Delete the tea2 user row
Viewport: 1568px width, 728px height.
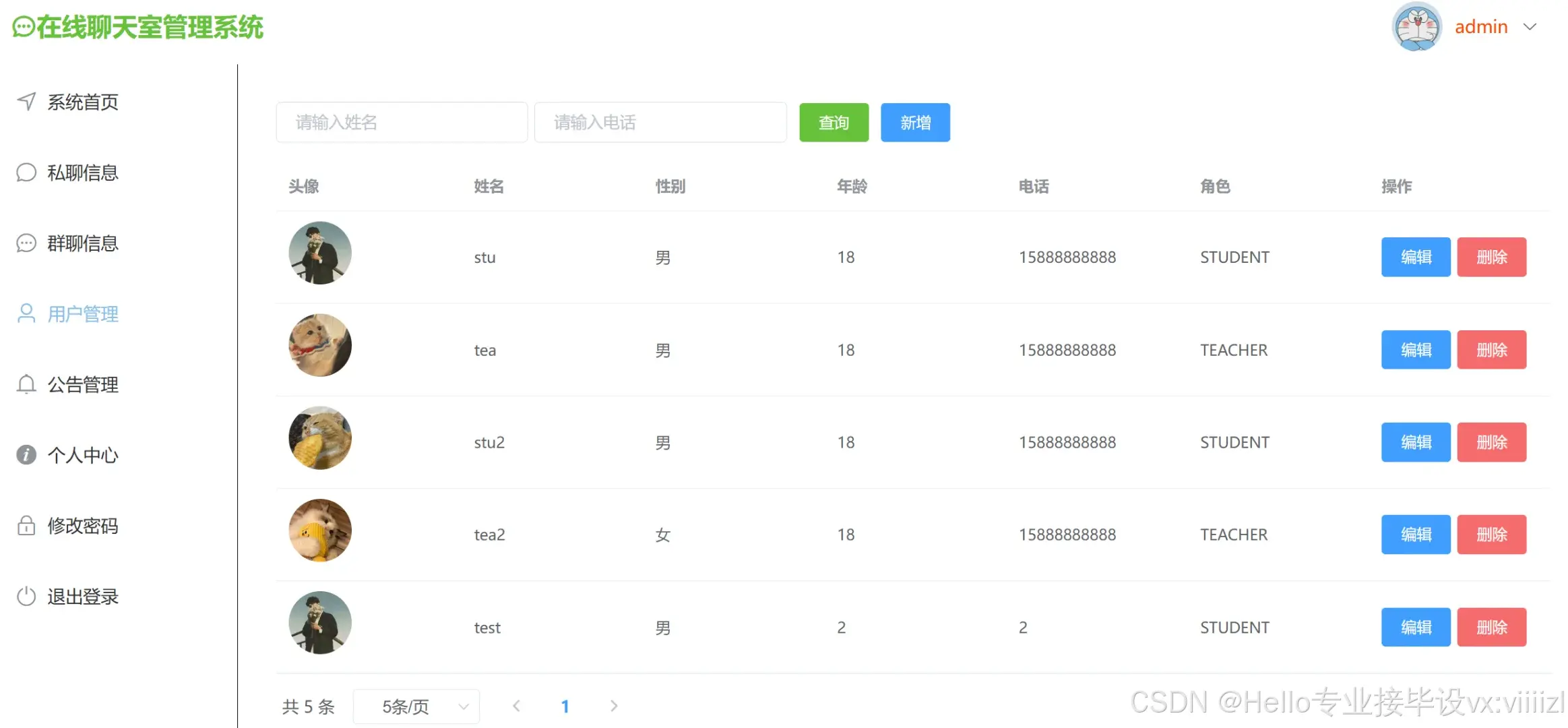tap(1491, 535)
